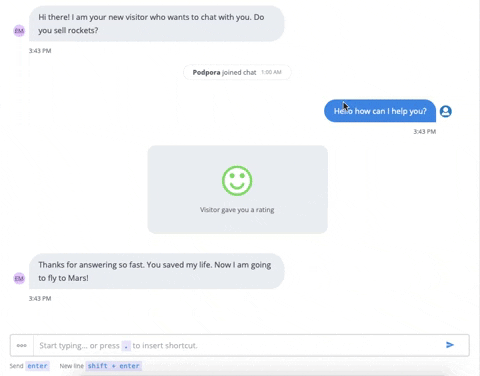
Task: Click the blue Hello how can I help you bubble
Action: point(380,111)
